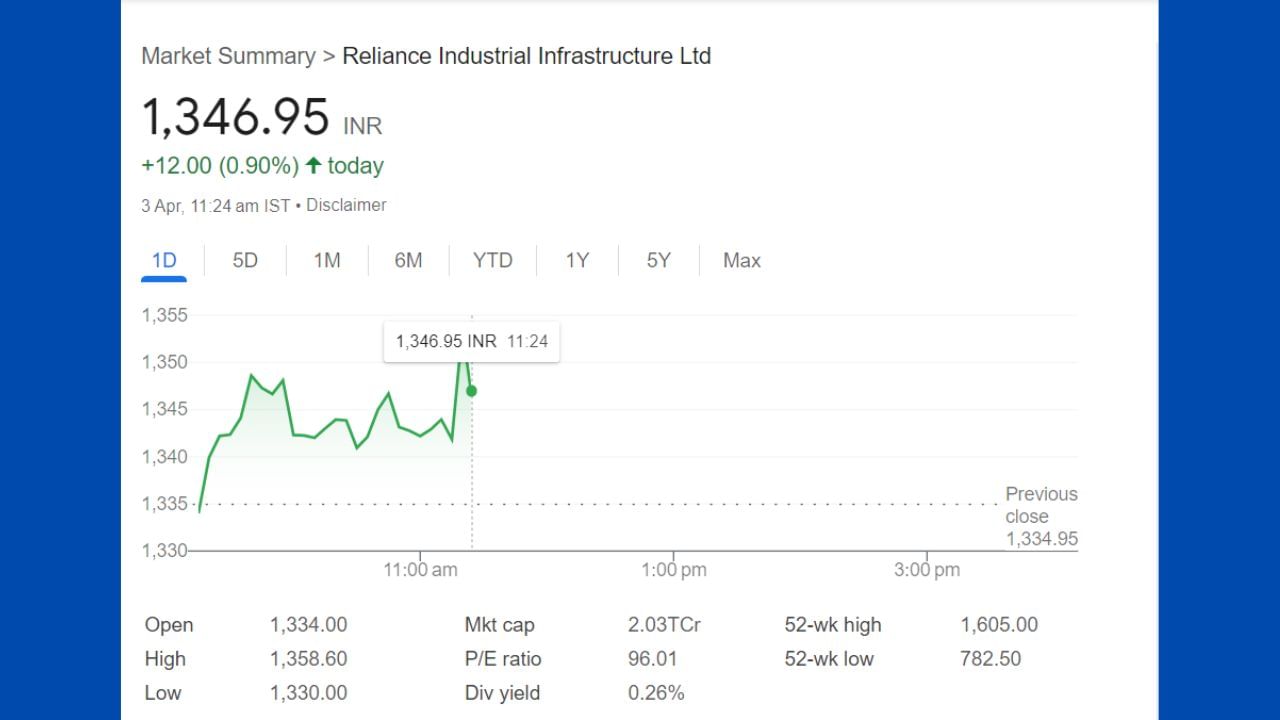
Task: Click the 3:00 pm axis label
Action: coord(927,570)
